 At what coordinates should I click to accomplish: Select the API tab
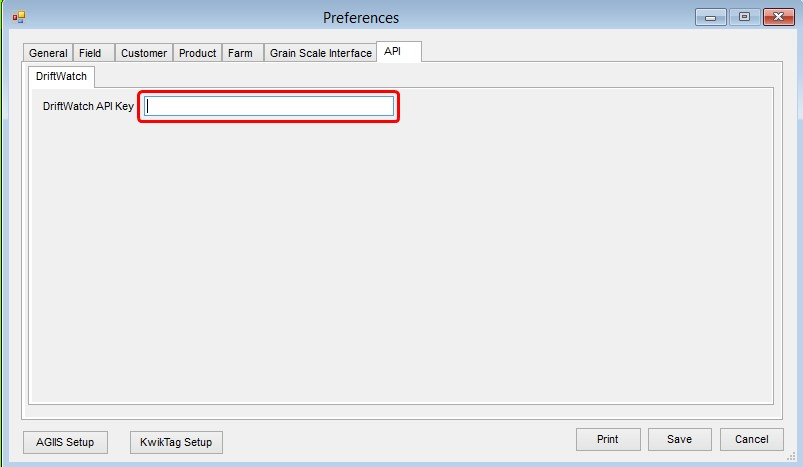[x=399, y=52]
